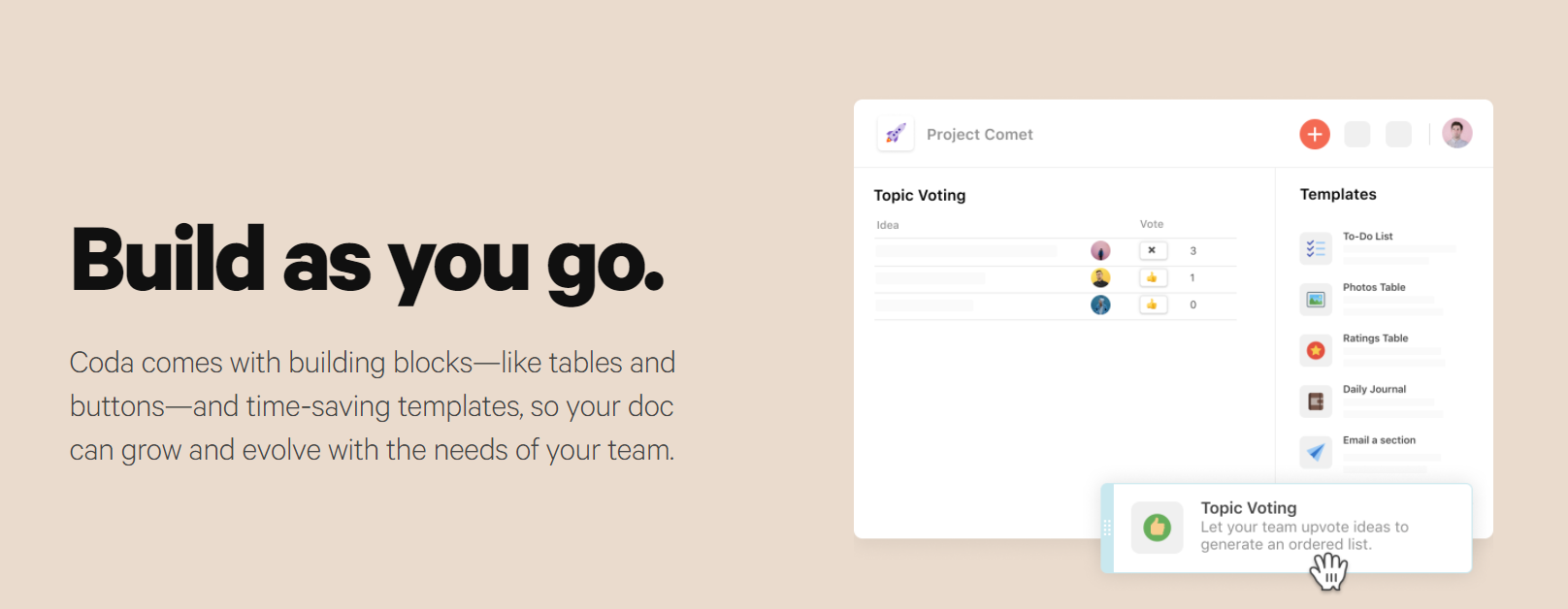Grab the Topic Voting card drag handle
The image size is (1568, 609).
click(x=1107, y=529)
